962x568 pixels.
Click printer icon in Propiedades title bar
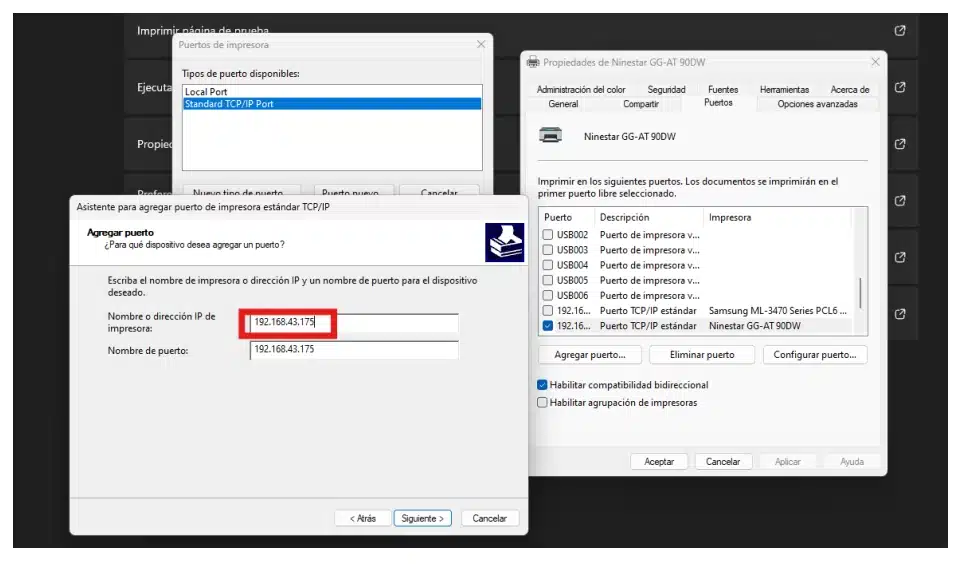pos(533,62)
